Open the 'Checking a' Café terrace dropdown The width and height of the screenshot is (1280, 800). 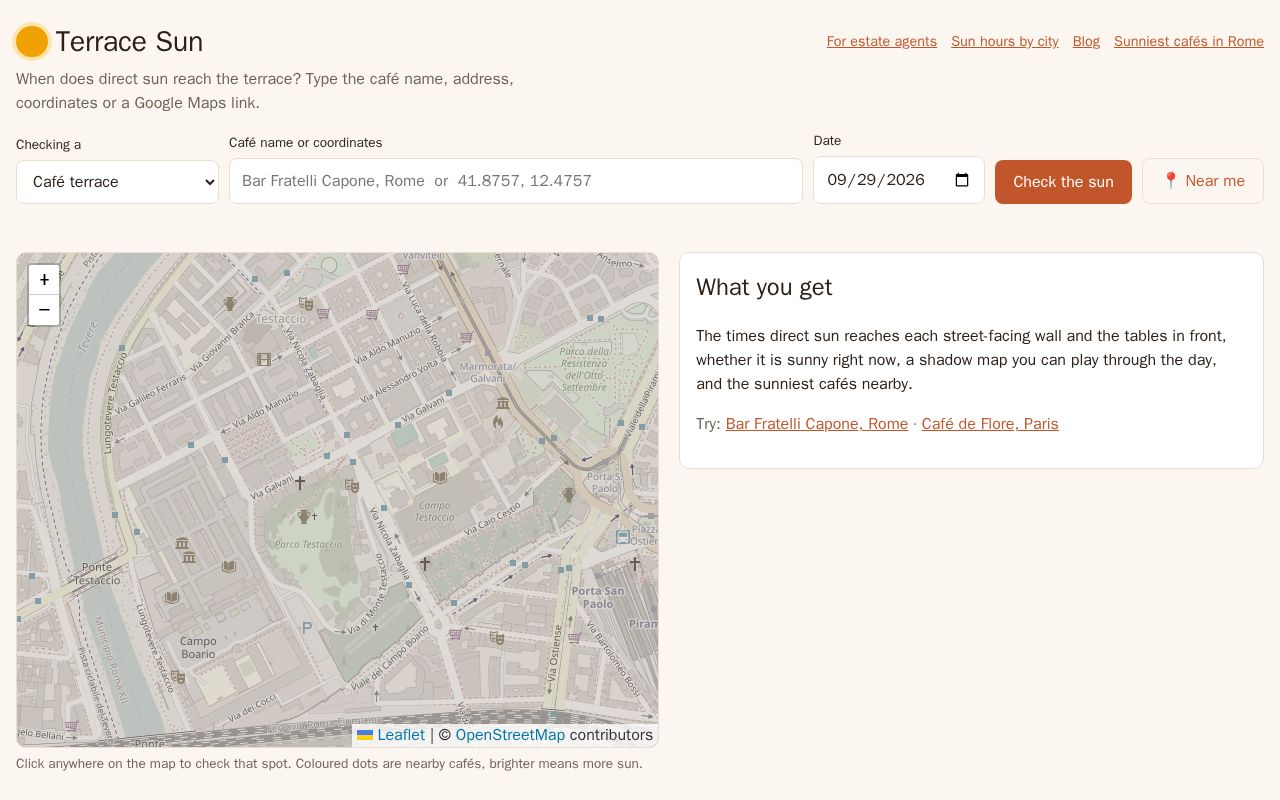[117, 182]
